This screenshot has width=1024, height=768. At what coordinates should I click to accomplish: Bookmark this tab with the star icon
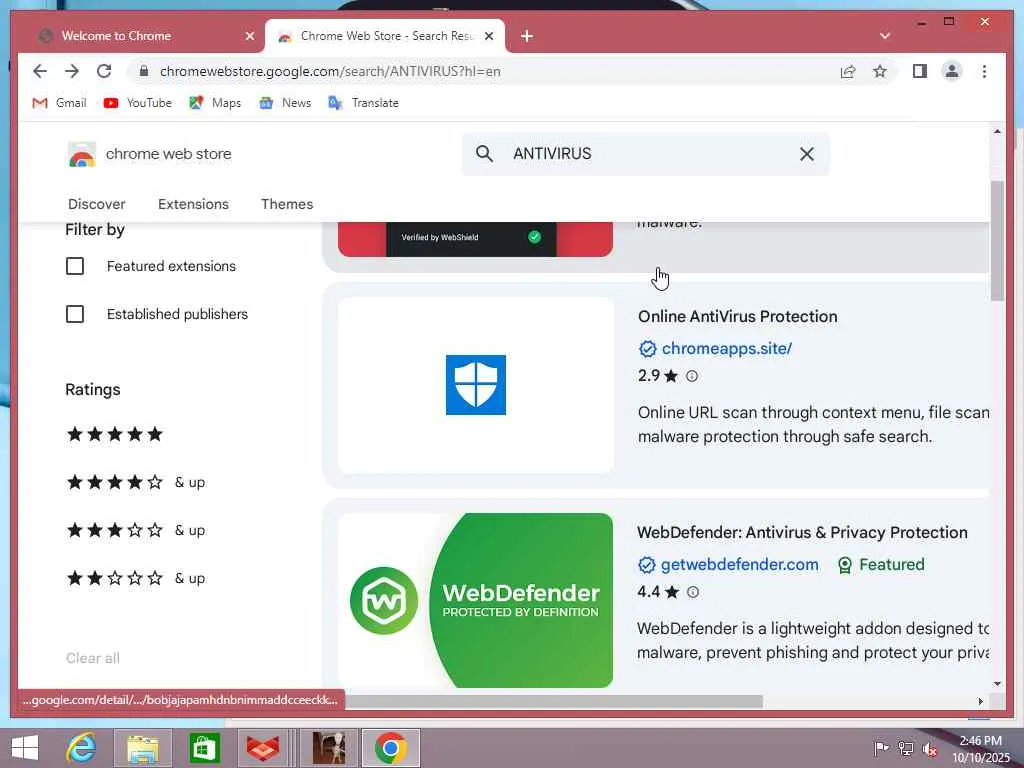pos(880,71)
